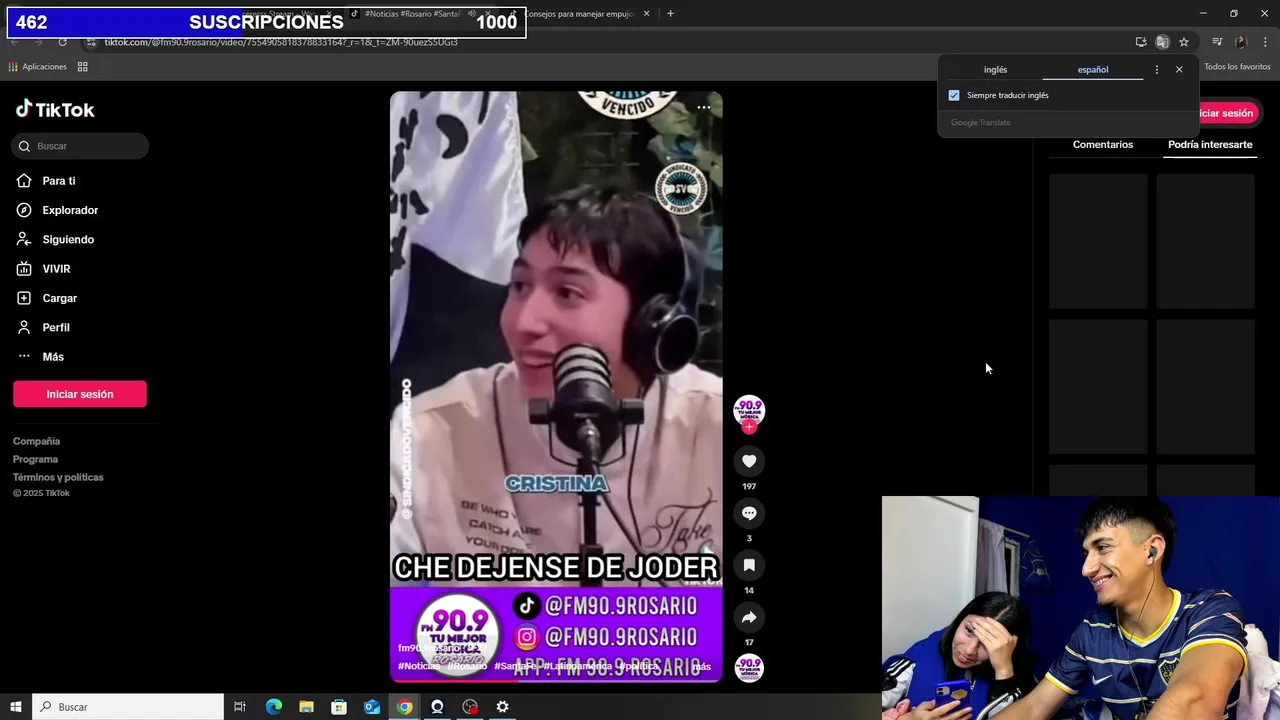Open Aplicaciones bookmarks shortcut
Image resolution: width=1280 pixels, height=720 pixels.
pyautogui.click(x=37, y=67)
